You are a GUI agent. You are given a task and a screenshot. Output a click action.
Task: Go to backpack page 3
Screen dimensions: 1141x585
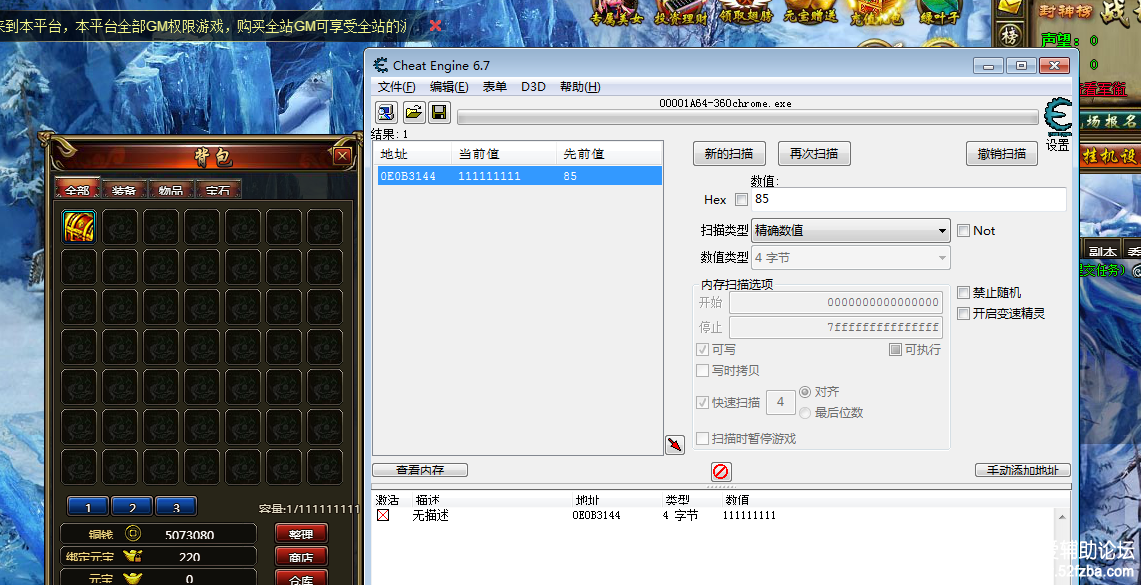pos(175,507)
